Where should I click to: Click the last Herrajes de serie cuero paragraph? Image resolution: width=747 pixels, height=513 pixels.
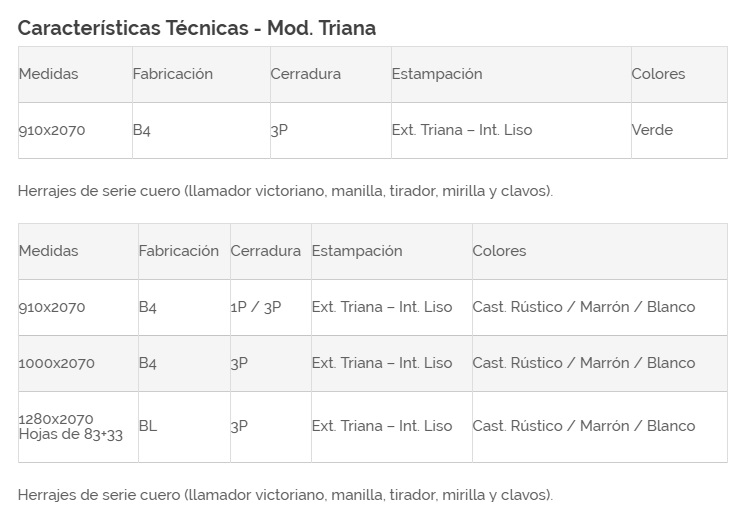285,495
